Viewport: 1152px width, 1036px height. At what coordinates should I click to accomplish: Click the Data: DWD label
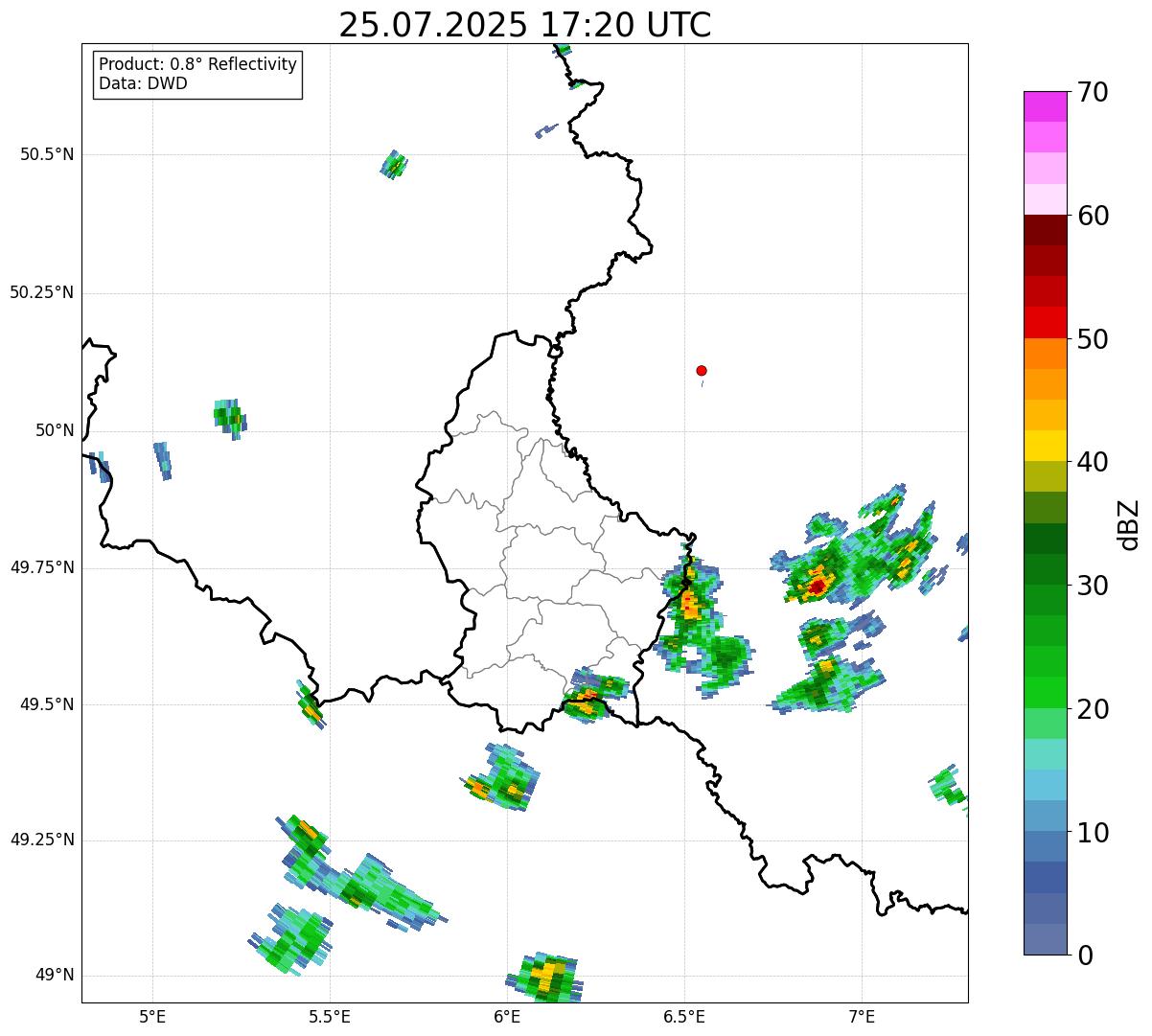pyautogui.click(x=143, y=83)
